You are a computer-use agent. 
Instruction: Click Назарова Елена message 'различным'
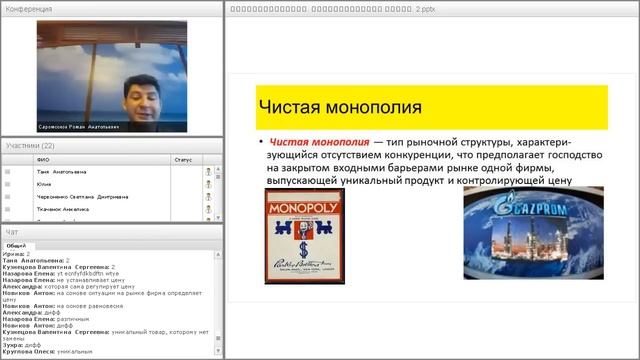[x=46, y=319]
